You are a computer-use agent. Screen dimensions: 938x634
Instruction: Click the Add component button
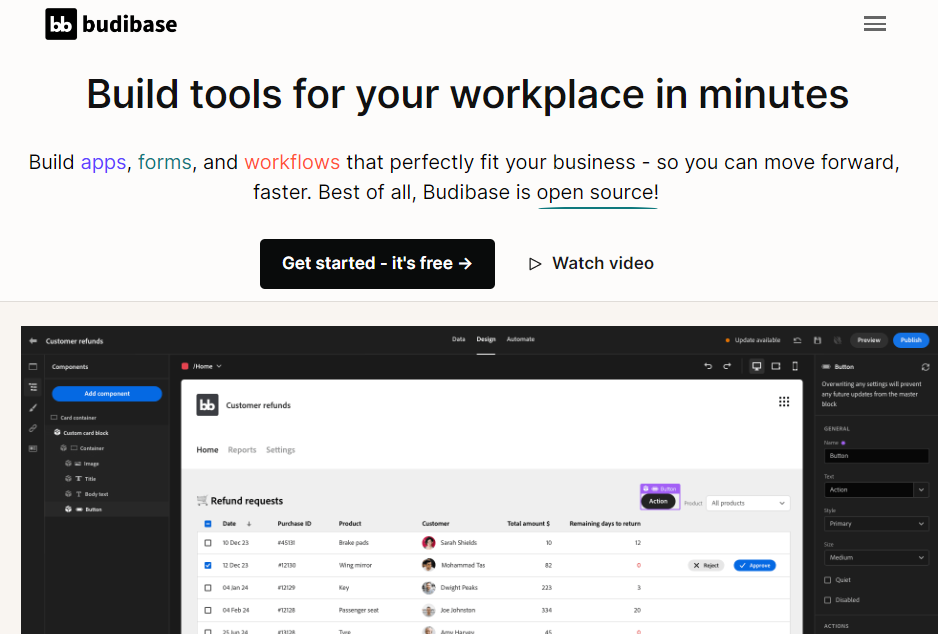(x=107, y=394)
